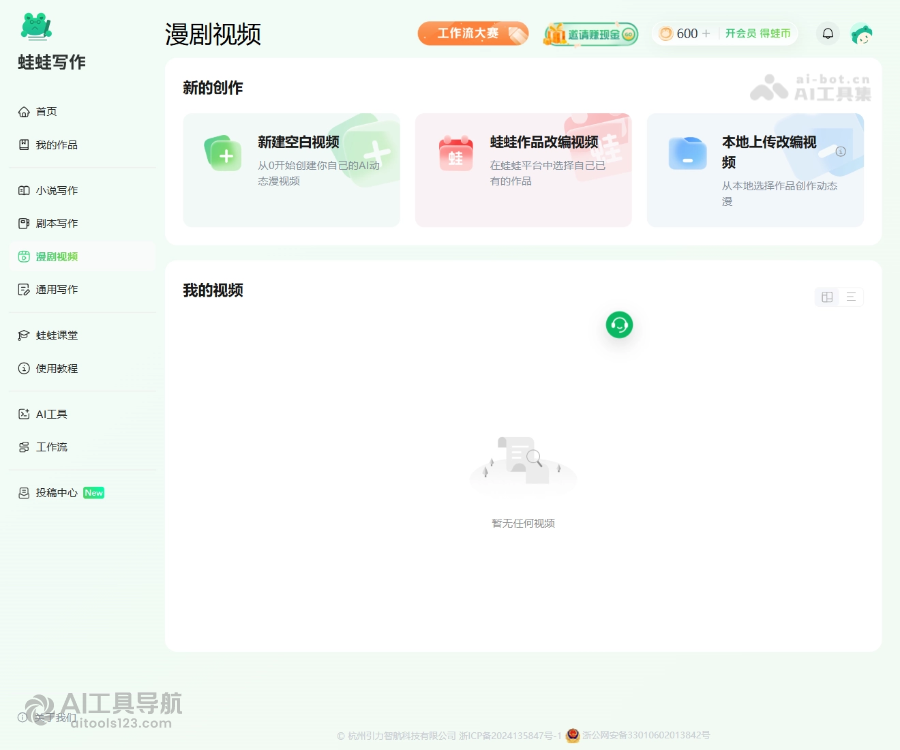Screen dimensions: 900x750
Task: Click the 600 frog coin balance
Action: pyautogui.click(x=687, y=33)
